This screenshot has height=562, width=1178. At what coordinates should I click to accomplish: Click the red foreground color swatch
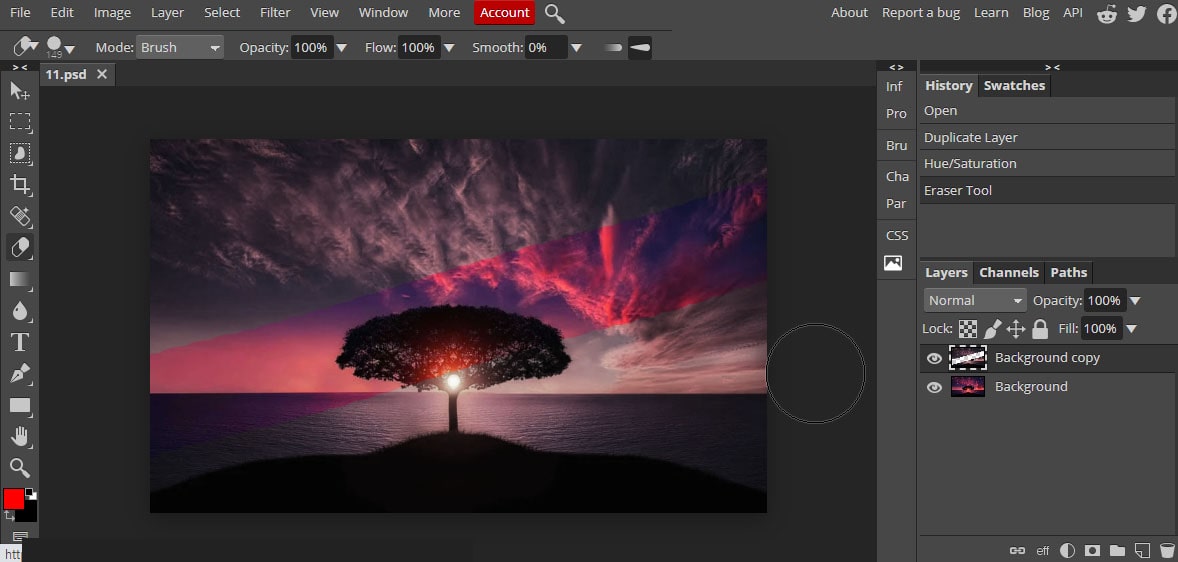tap(14, 499)
